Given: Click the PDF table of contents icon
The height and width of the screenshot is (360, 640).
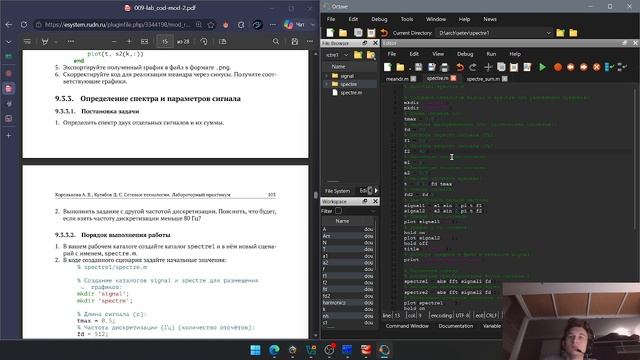Looking at the screenshot, I should [27, 41].
